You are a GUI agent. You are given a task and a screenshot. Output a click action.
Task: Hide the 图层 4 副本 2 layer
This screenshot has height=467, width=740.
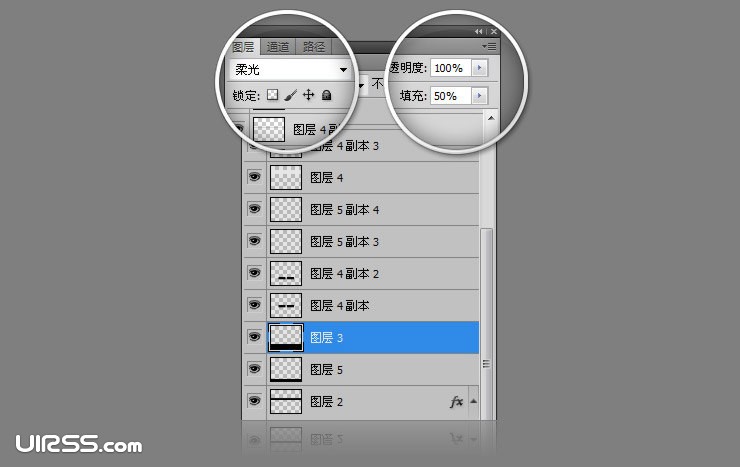pyautogui.click(x=254, y=273)
